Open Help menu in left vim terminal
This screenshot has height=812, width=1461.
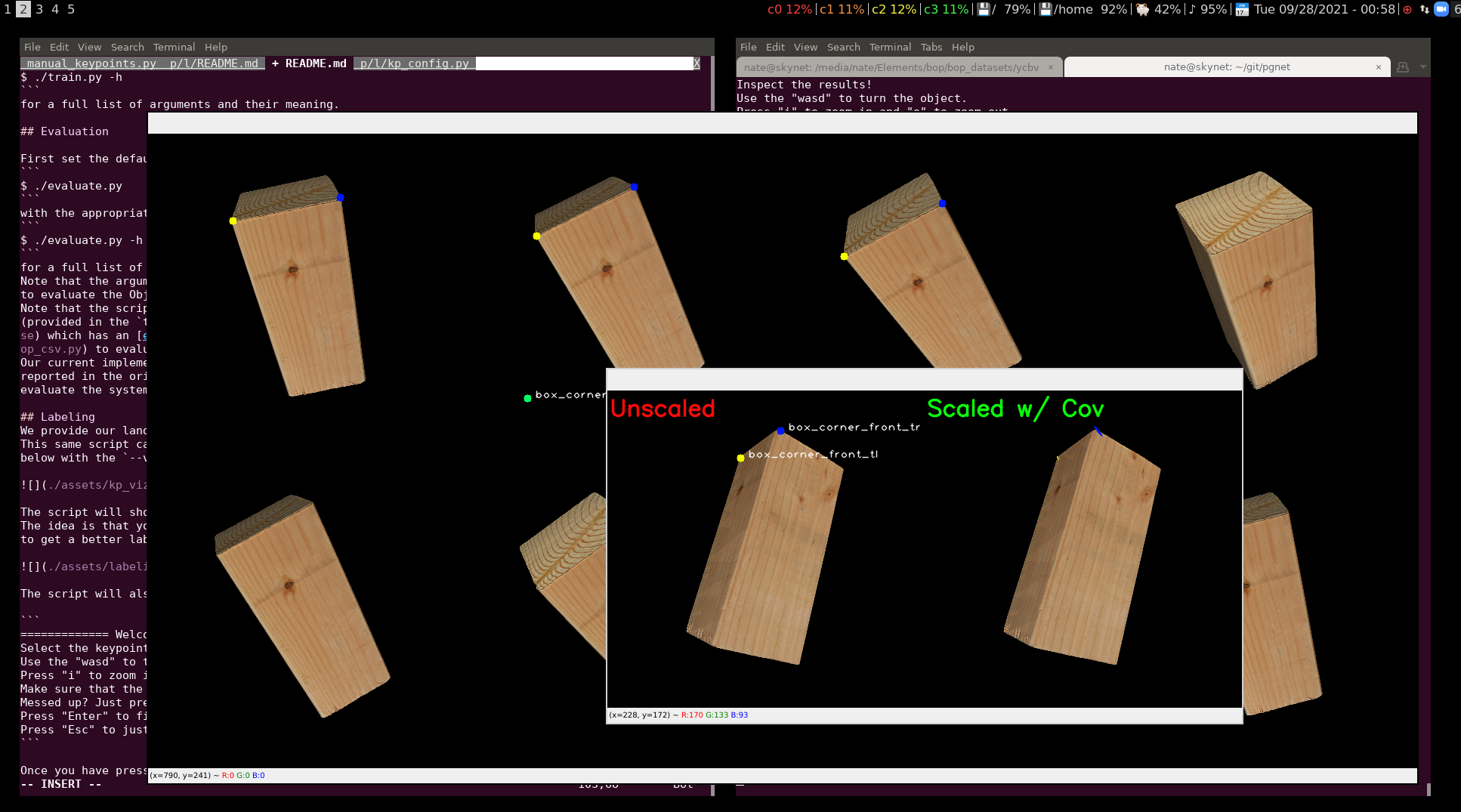pyautogui.click(x=216, y=47)
